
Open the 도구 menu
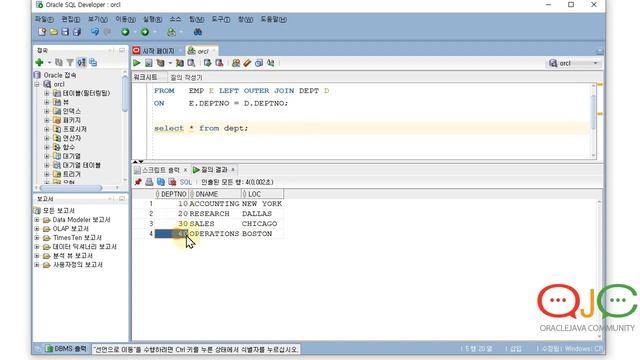[220, 19]
